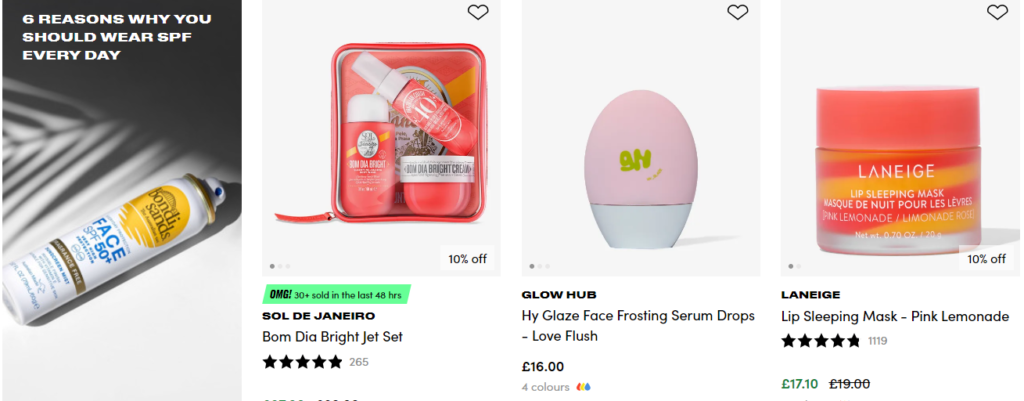Click the 1119 review count for Laneige

click(877, 341)
